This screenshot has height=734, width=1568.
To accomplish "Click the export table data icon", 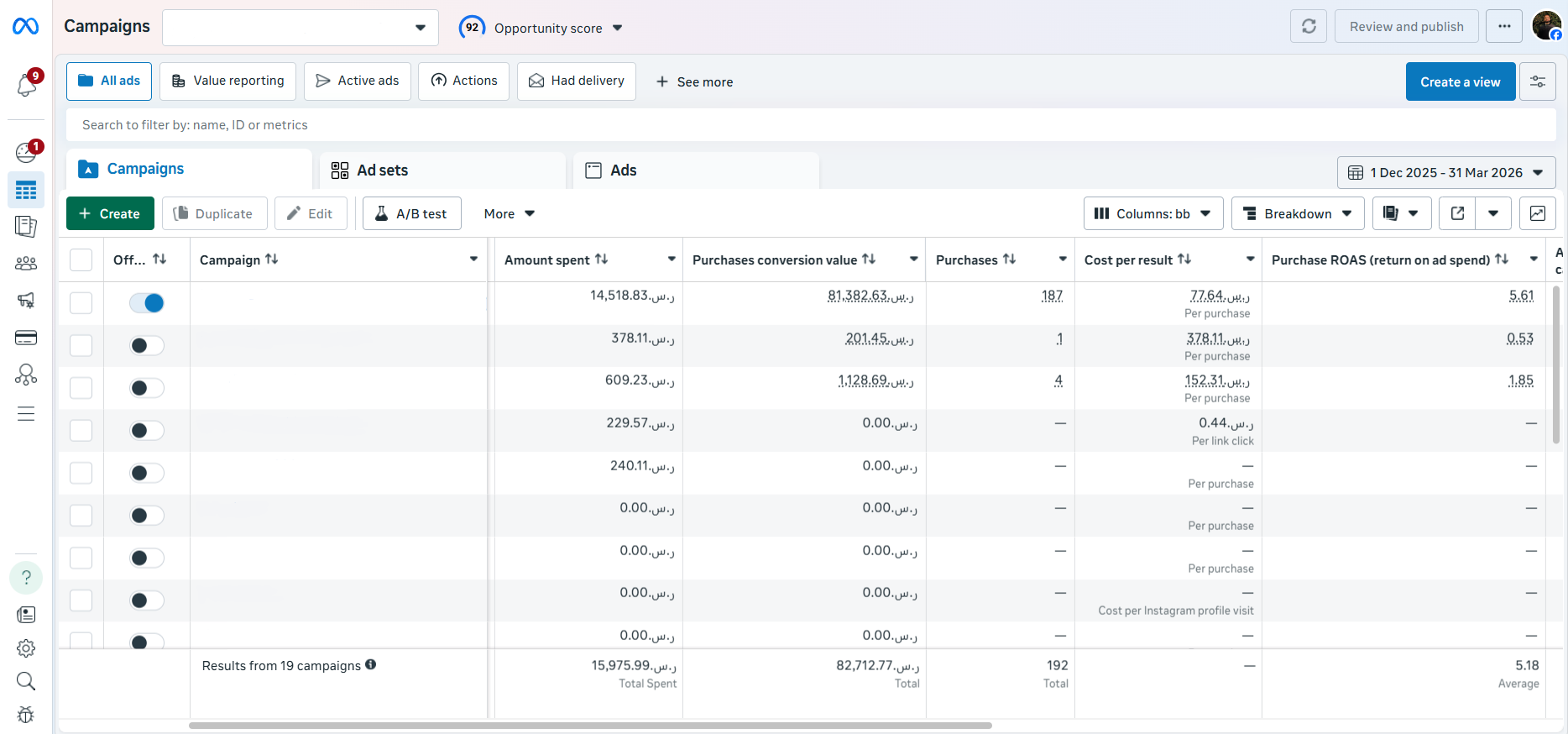I will coord(1458,213).
